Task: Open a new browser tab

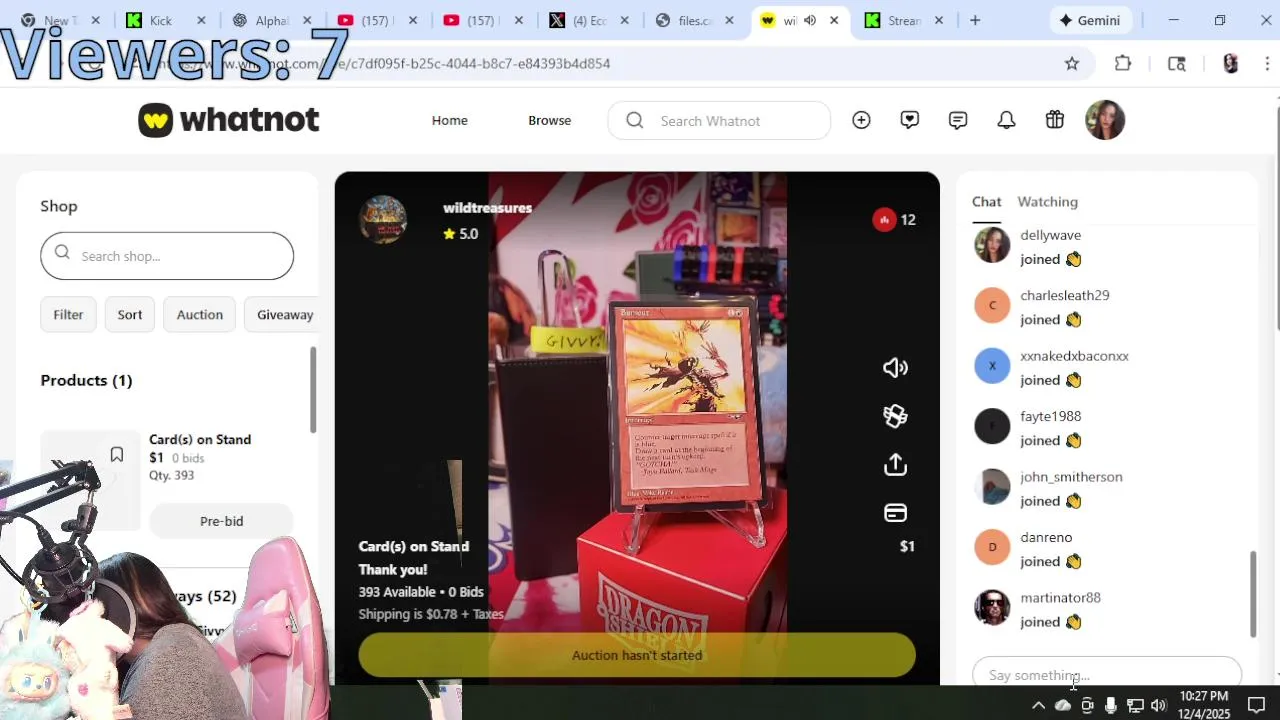Action: click(975, 20)
